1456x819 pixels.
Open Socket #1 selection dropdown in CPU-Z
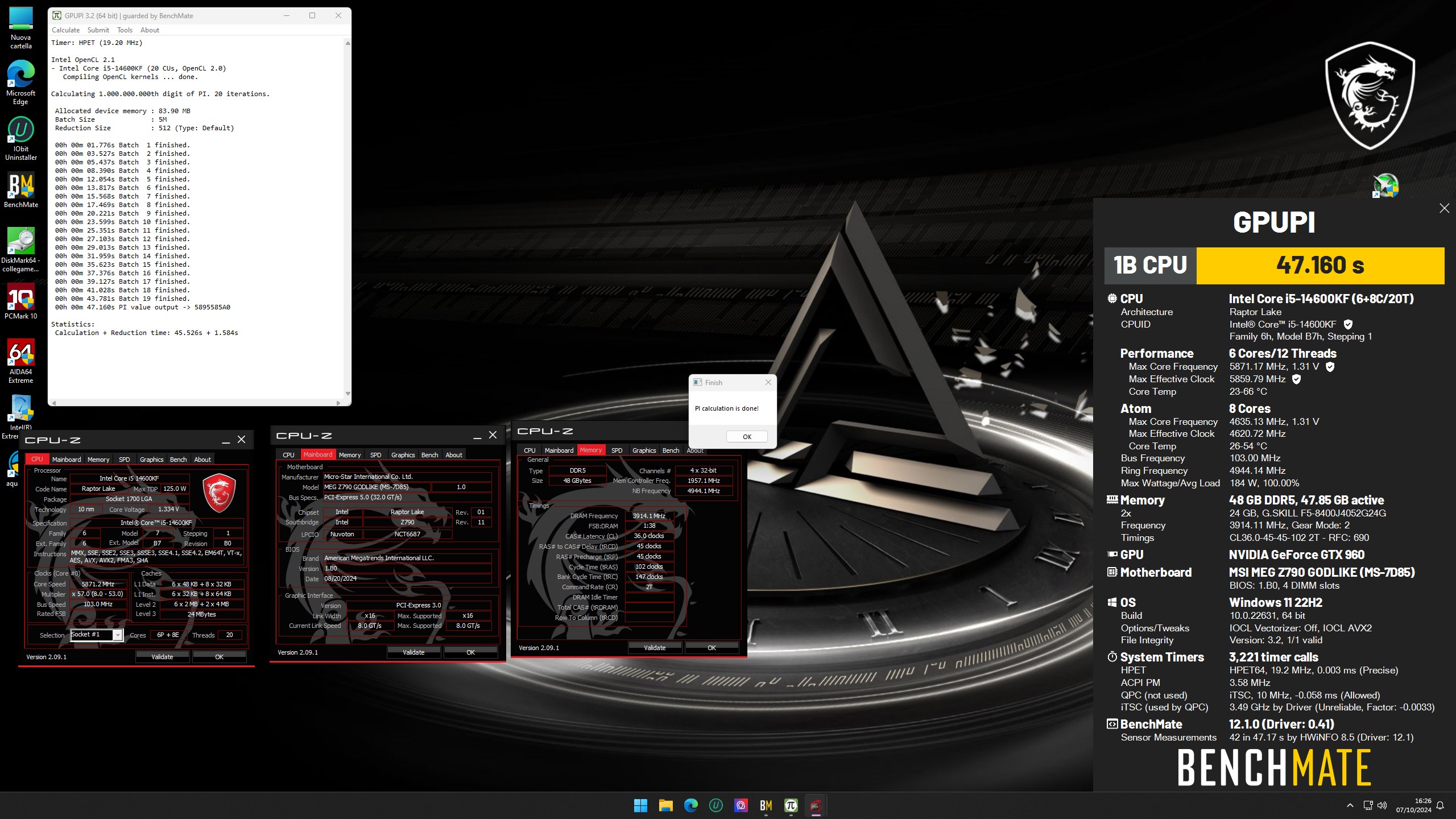(96, 635)
